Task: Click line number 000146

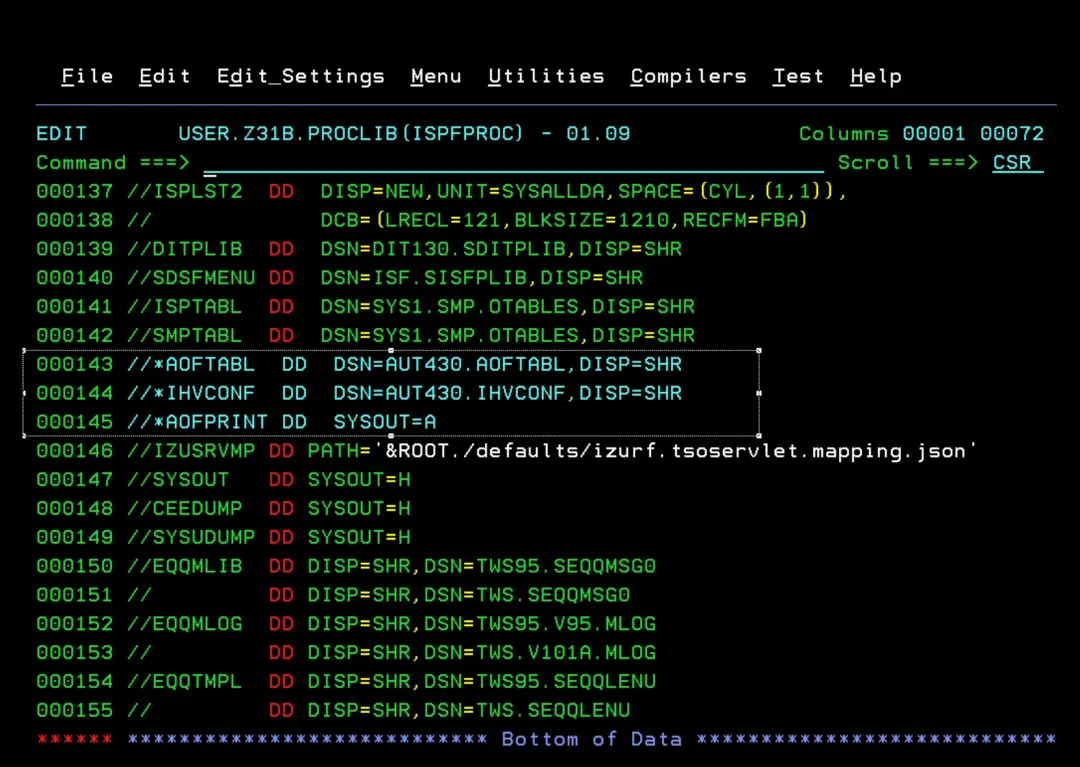Action: click(74, 451)
